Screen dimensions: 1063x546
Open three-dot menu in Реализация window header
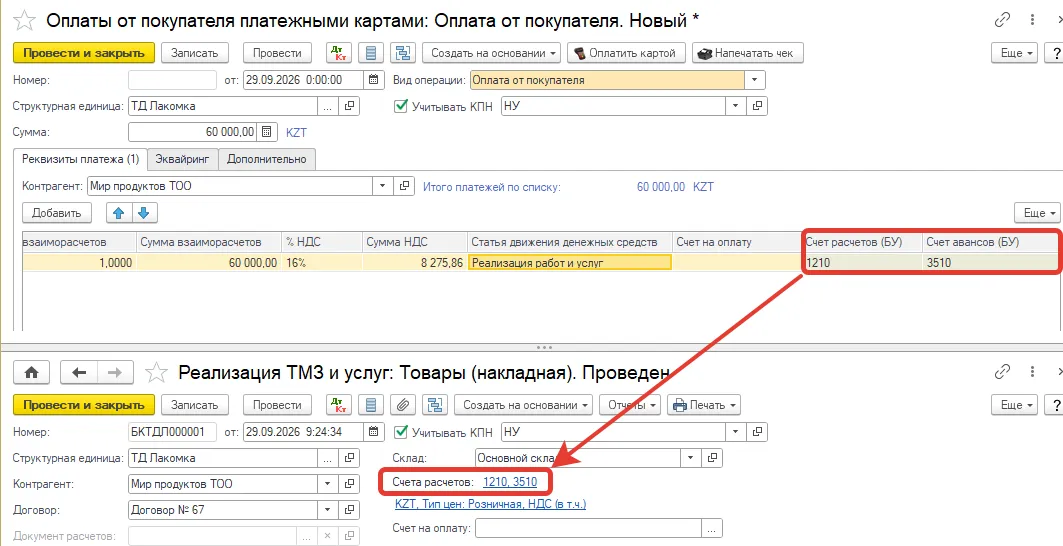click(1032, 372)
